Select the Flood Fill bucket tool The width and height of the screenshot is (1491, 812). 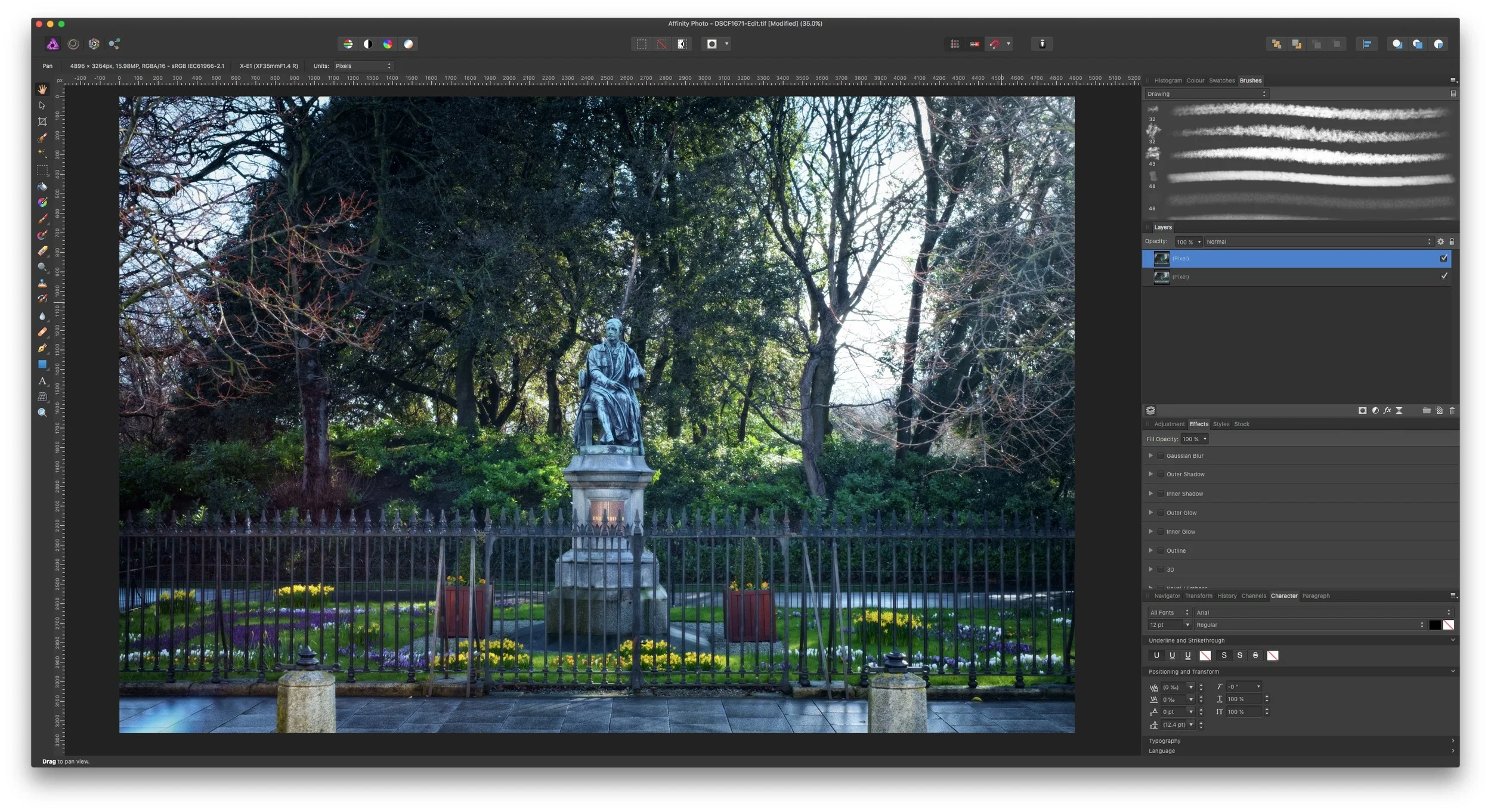(42, 187)
